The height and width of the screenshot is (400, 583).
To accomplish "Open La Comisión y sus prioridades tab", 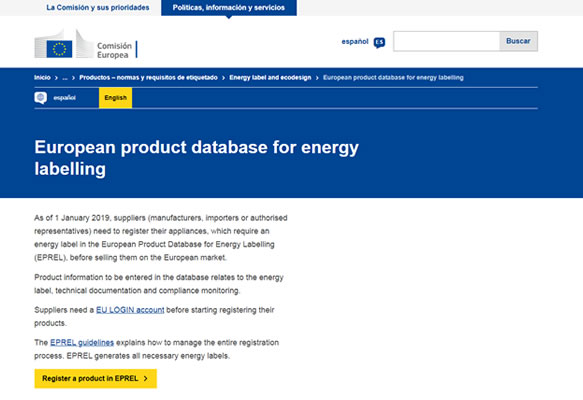I will coord(98,7).
